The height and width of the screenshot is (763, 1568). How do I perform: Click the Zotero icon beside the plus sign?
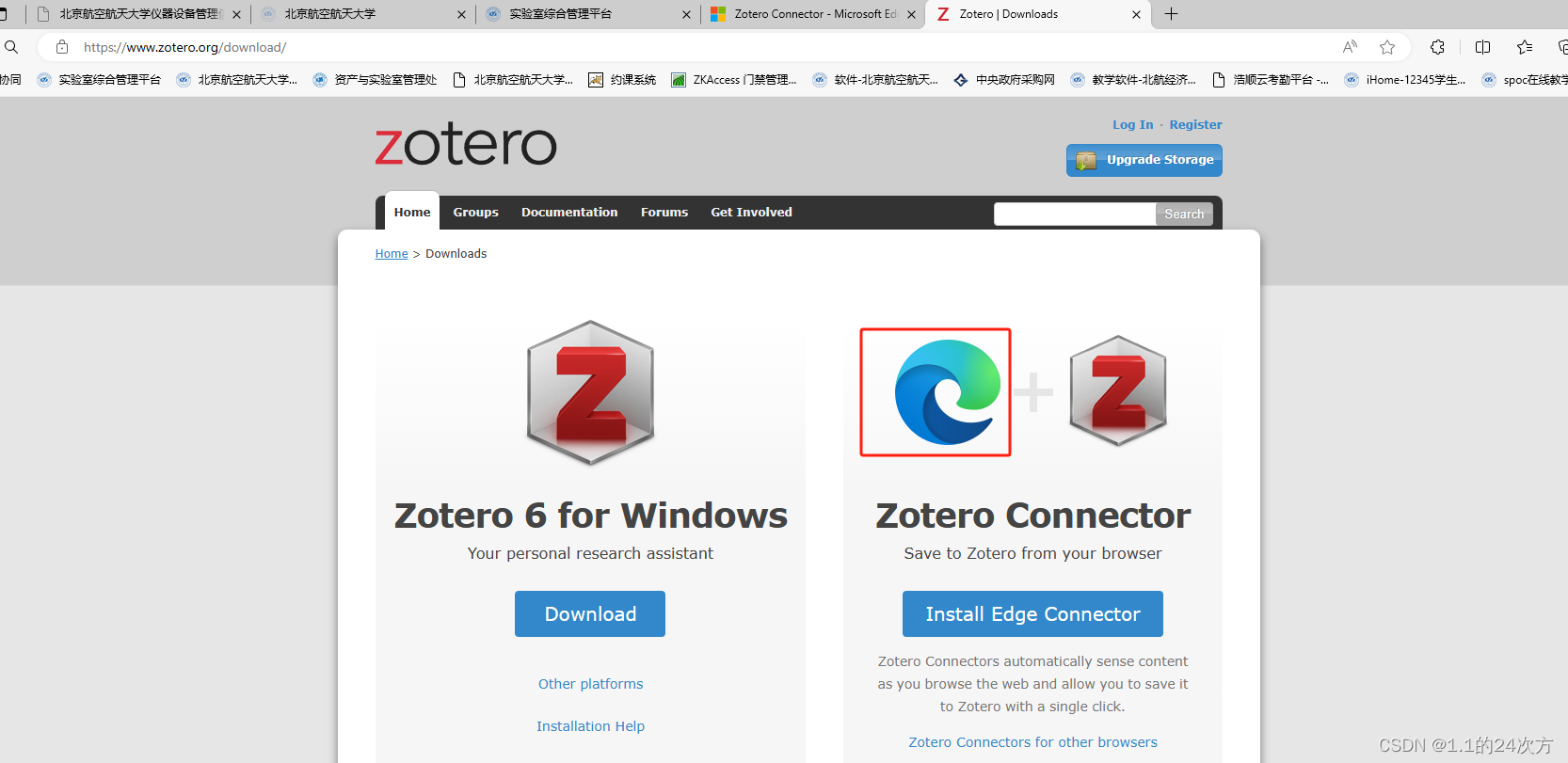1118,390
